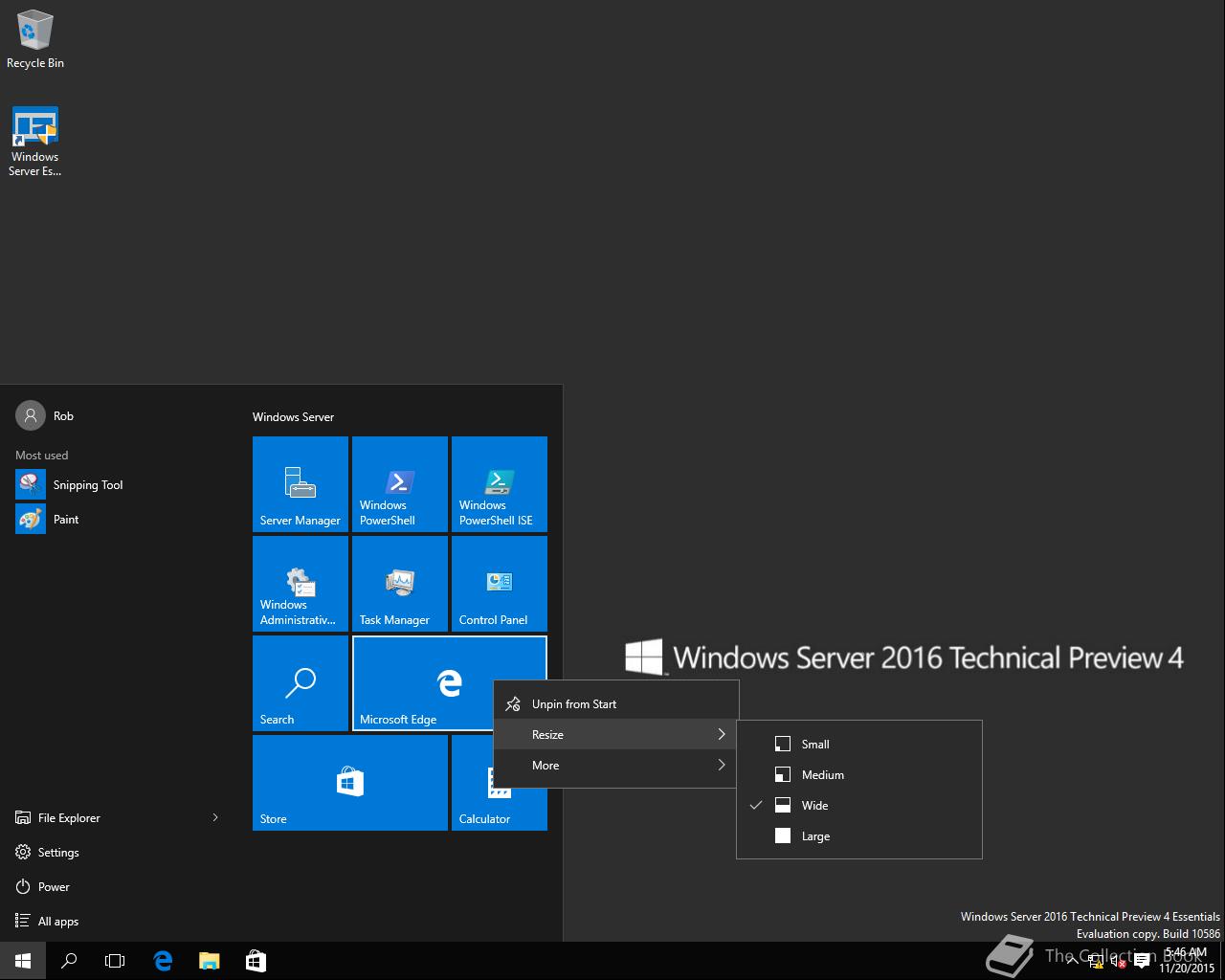The image size is (1225, 980).
Task: Click the taskbar search magnifier icon
Action: (x=69, y=961)
